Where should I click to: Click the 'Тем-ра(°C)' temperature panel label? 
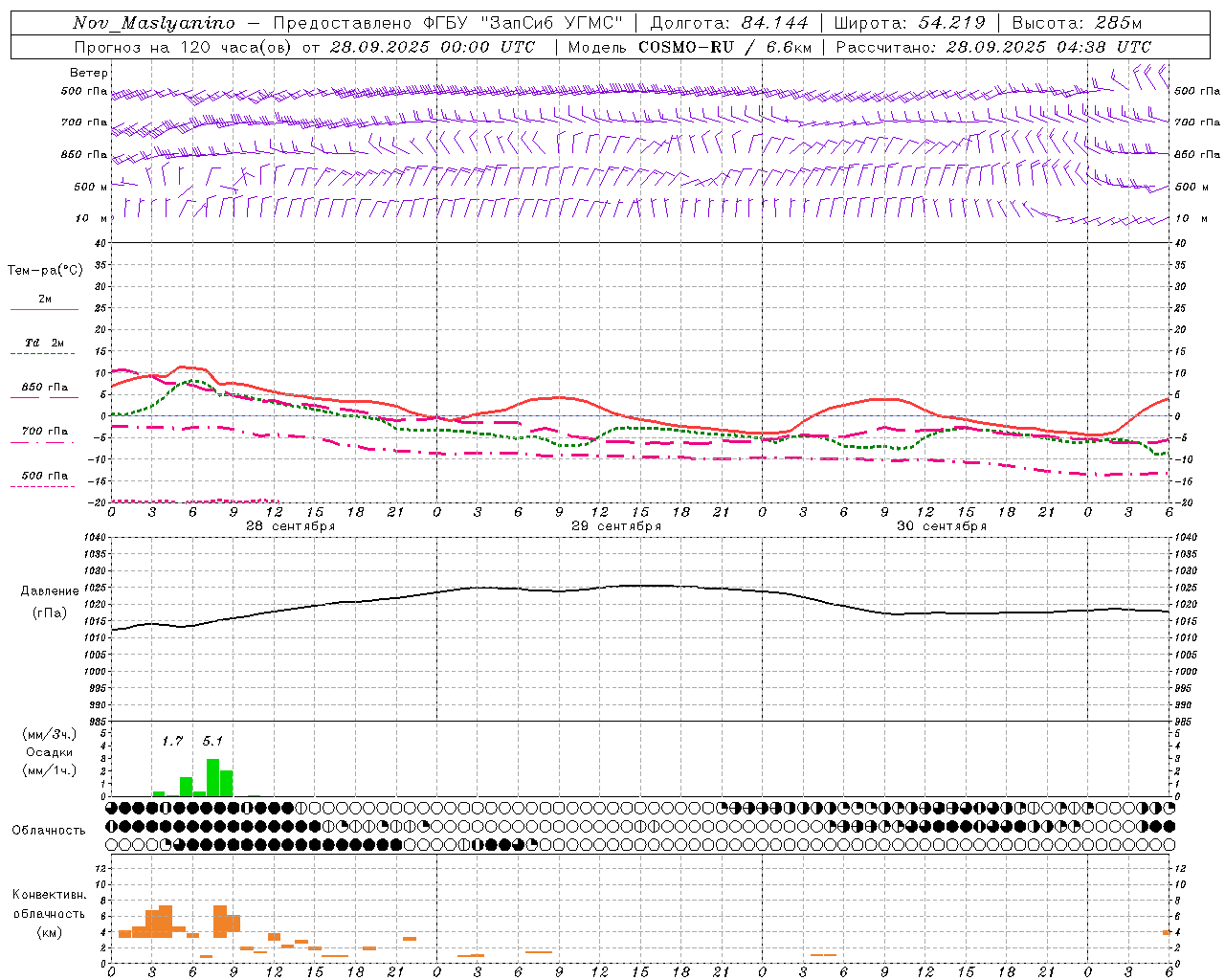click(x=45, y=271)
